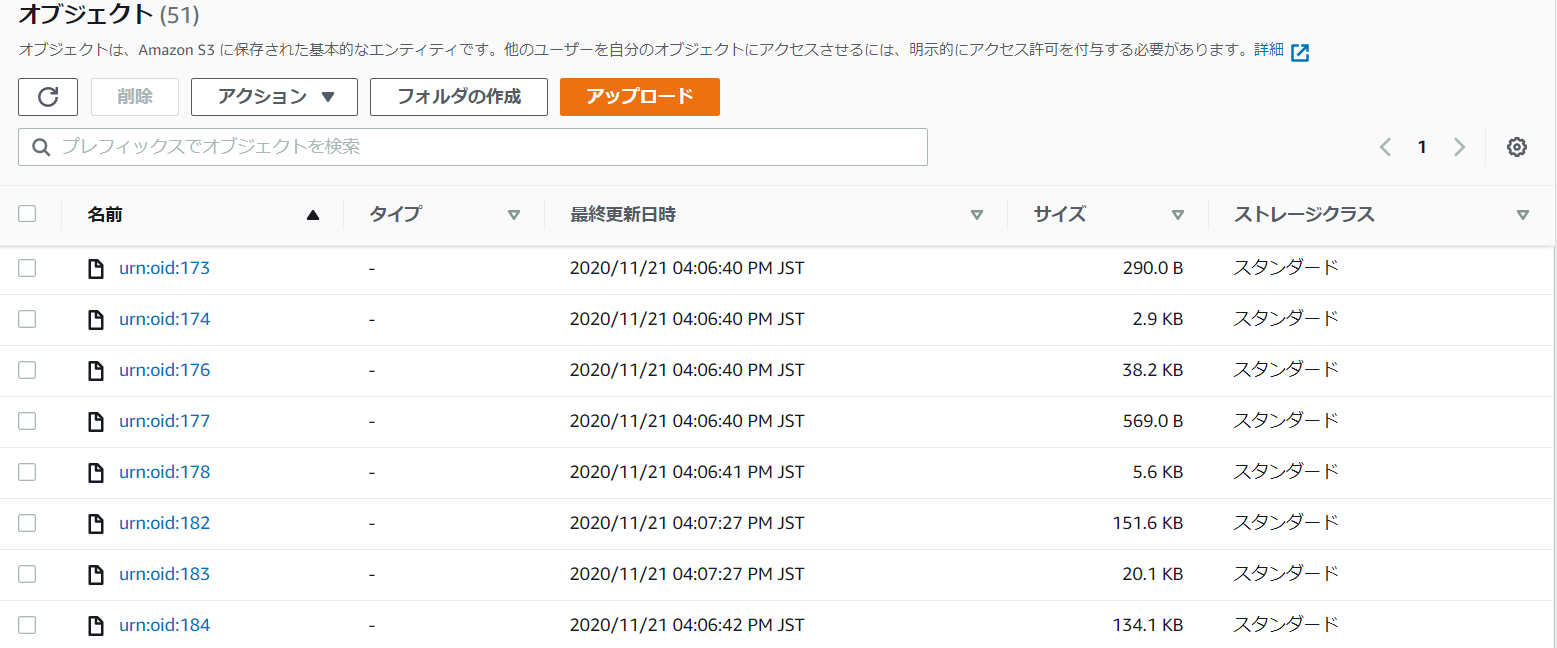Image resolution: width=1557 pixels, height=648 pixels.
Task: Click the 2.9 KB size cell
Action: 1157,319
